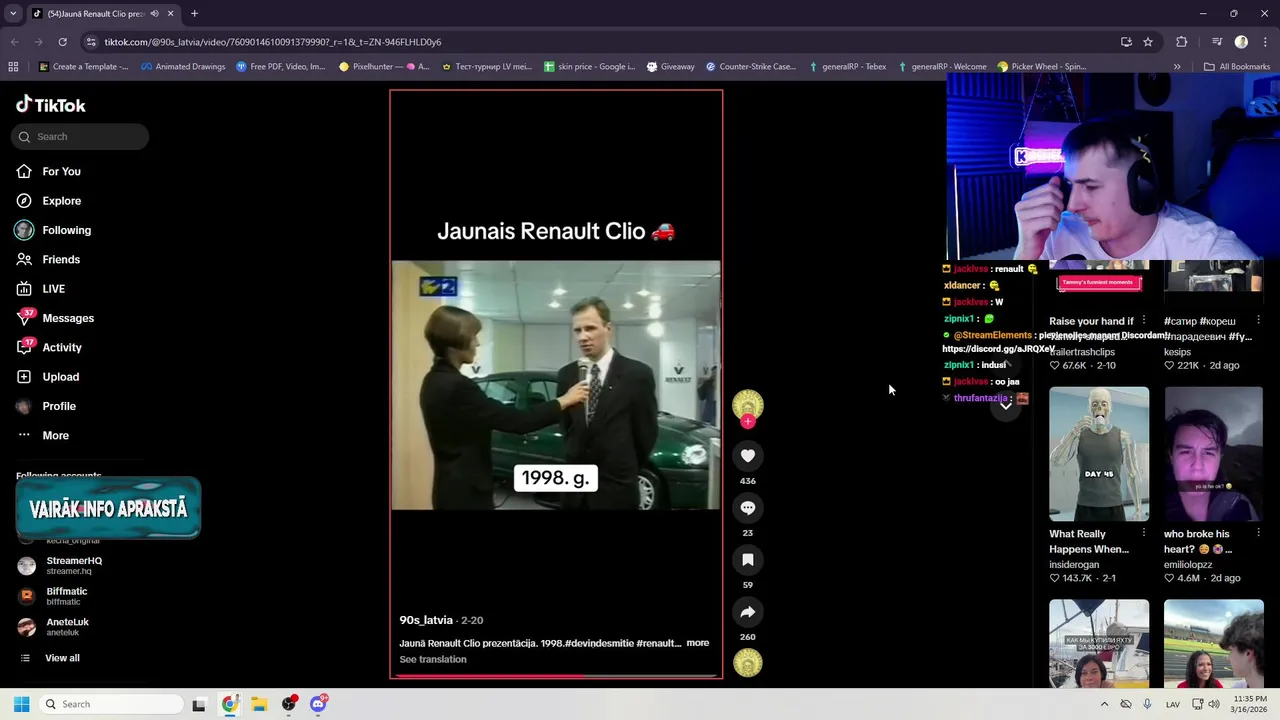Open Chrome three-dot menu

1265,42
